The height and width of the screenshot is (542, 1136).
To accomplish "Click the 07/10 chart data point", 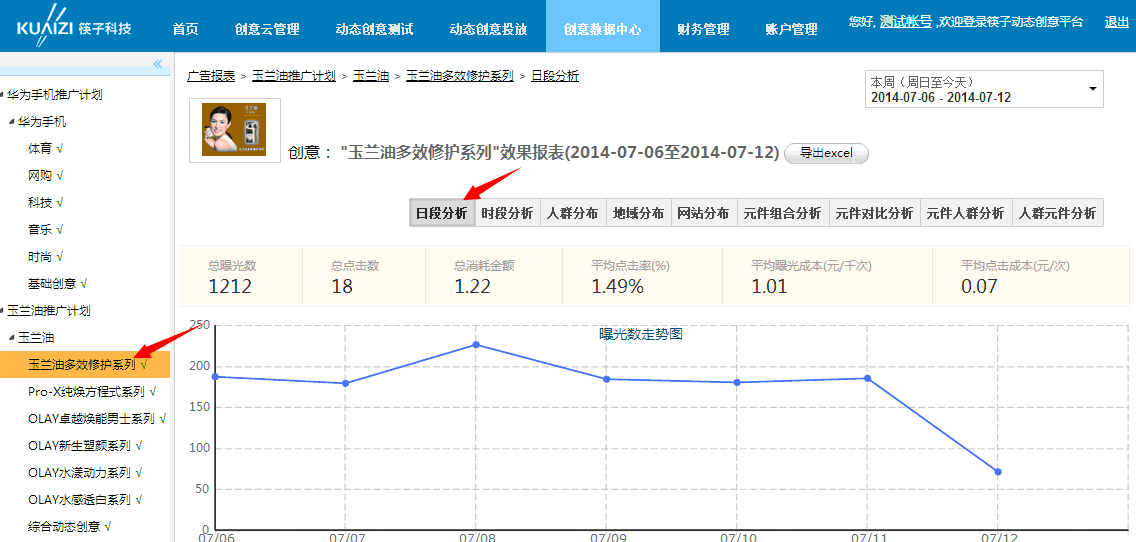I will (x=737, y=383).
